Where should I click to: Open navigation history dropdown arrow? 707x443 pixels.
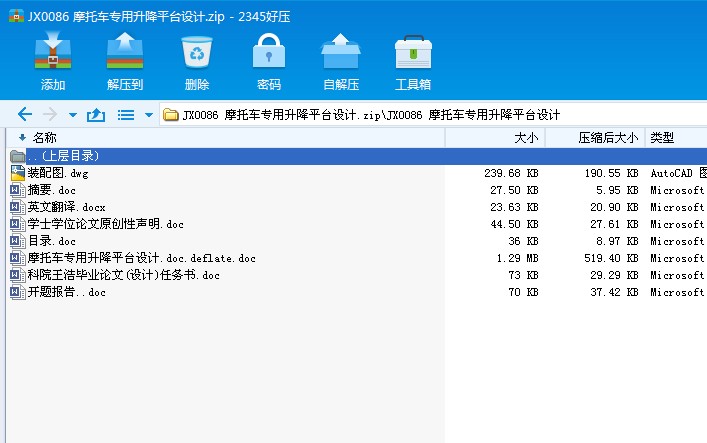(73, 115)
